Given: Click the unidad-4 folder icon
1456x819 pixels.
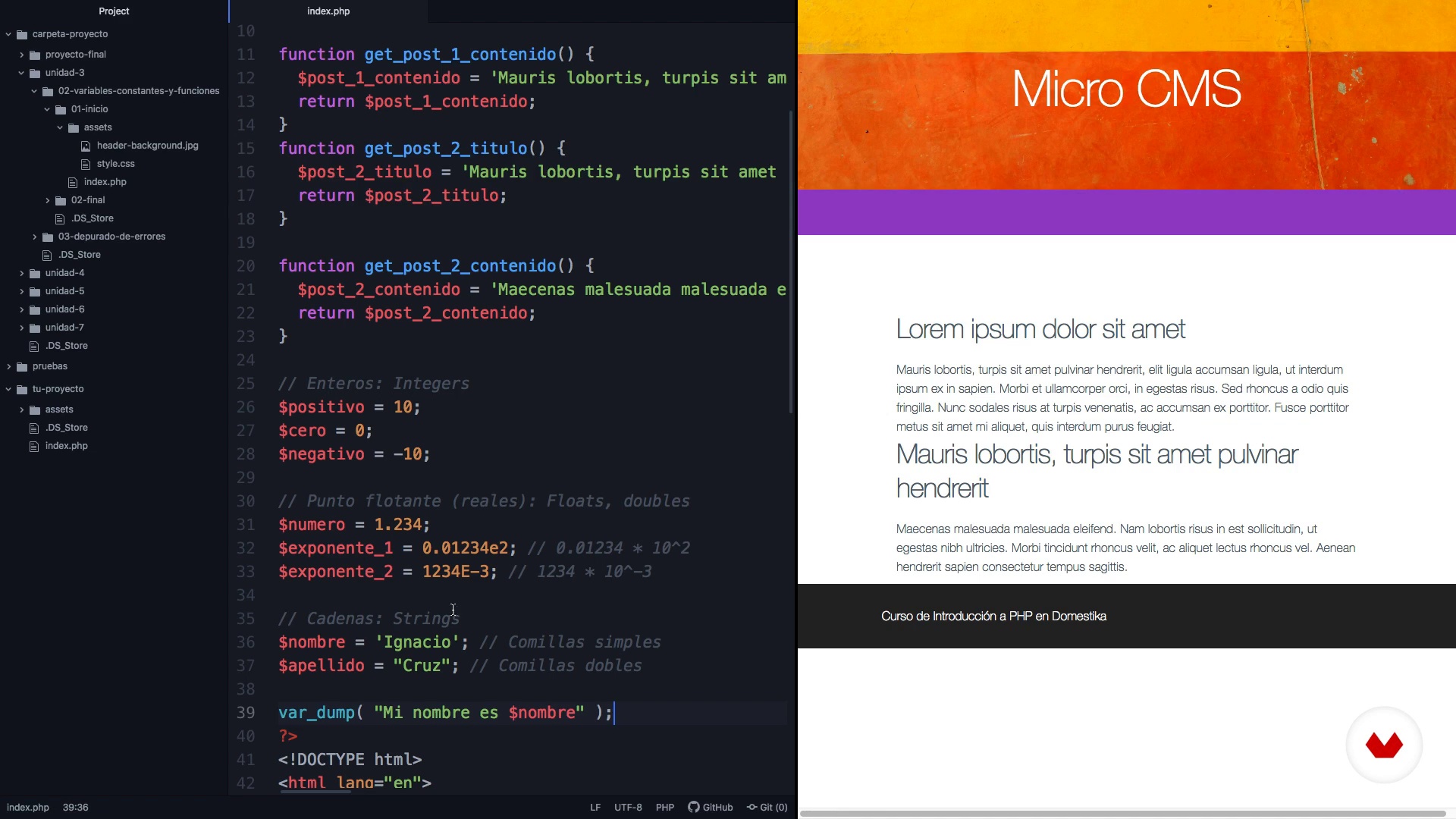Looking at the screenshot, I should tap(35, 273).
